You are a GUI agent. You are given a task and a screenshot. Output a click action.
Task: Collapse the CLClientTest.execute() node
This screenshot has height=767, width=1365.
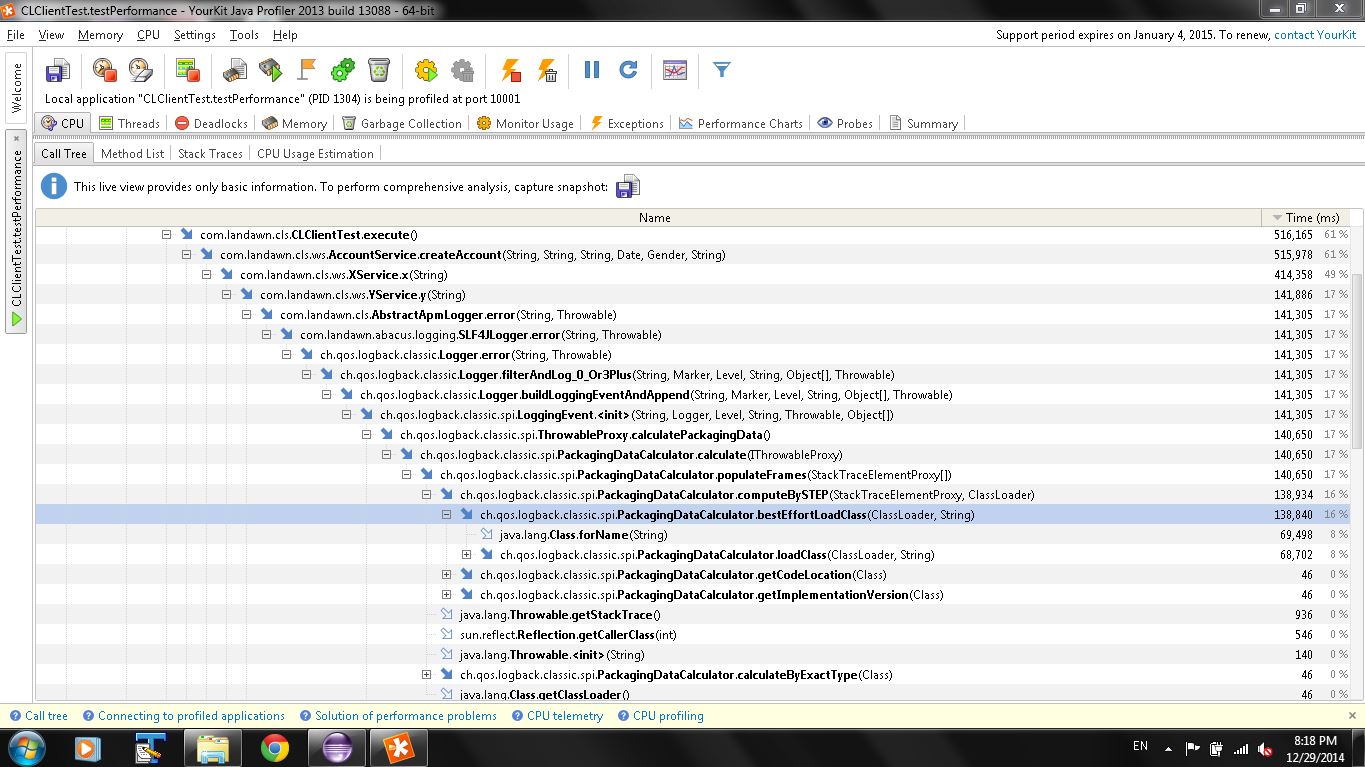167,235
